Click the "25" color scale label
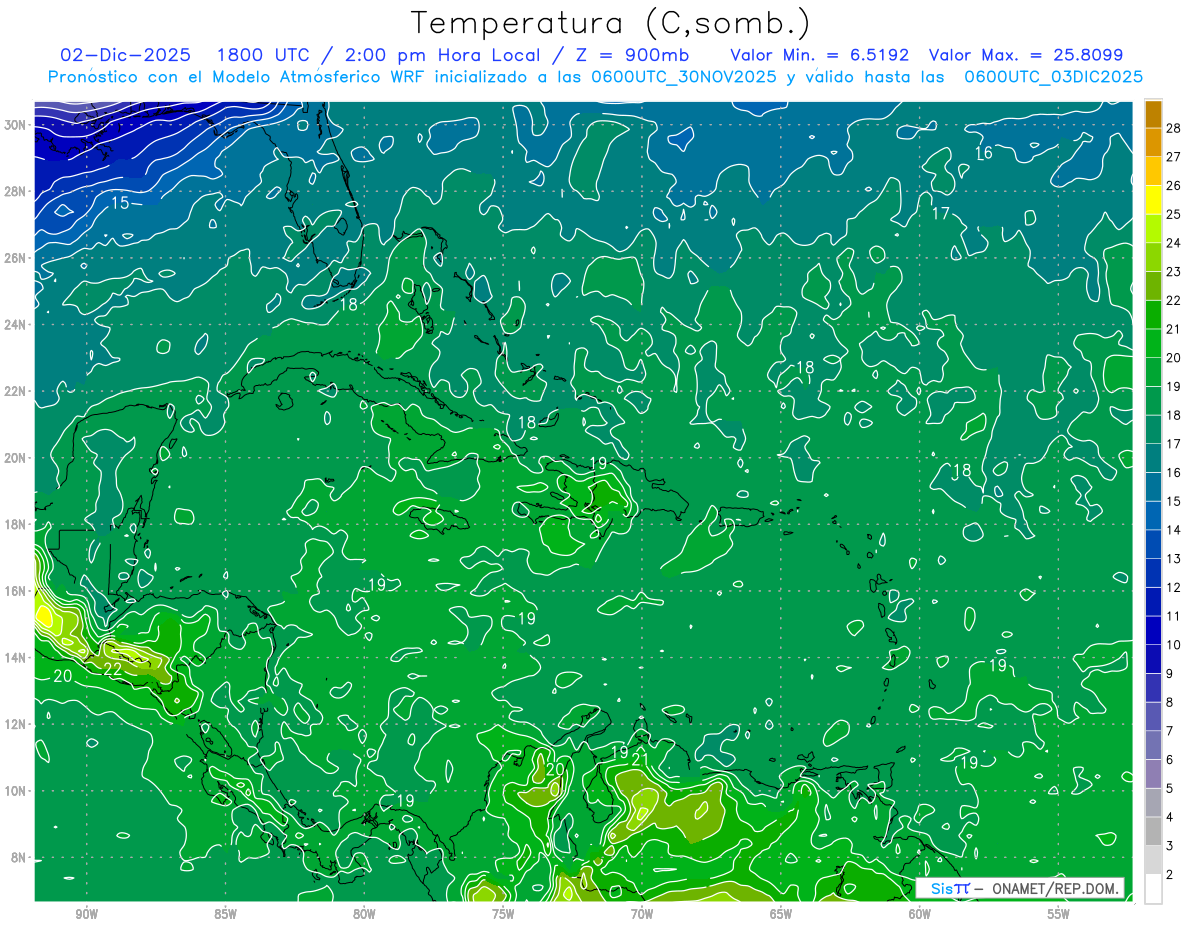This screenshot has height=927, width=1200. 1173,214
